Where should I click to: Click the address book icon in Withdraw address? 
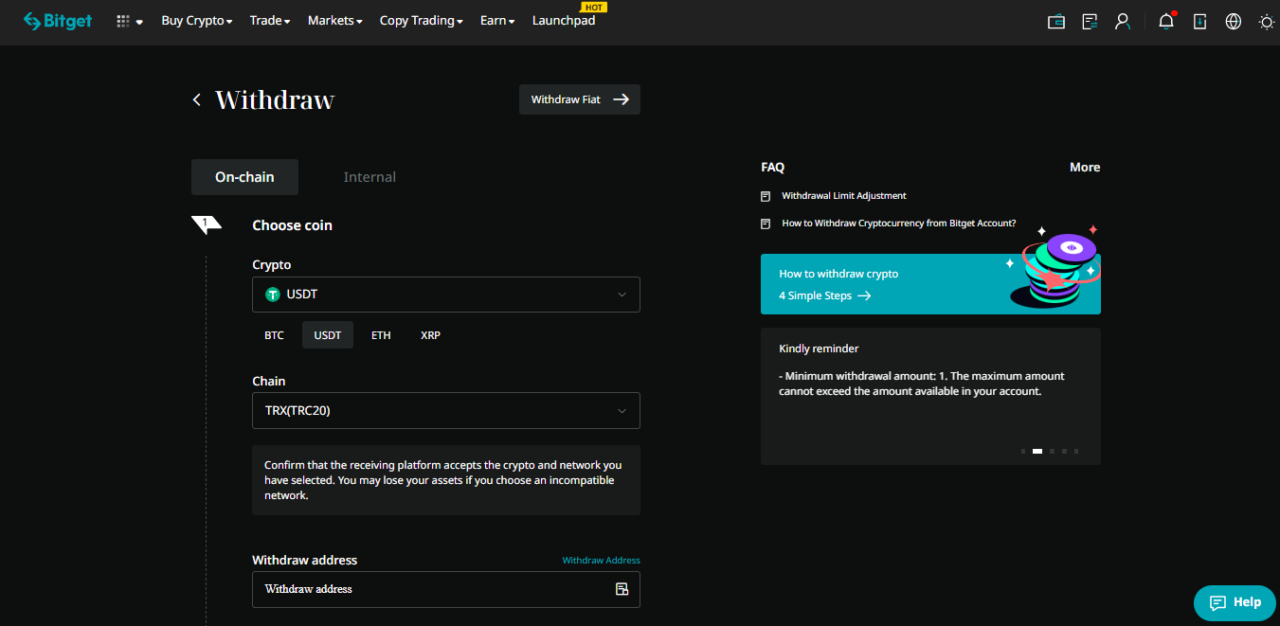pyautogui.click(x=622, y=589)
